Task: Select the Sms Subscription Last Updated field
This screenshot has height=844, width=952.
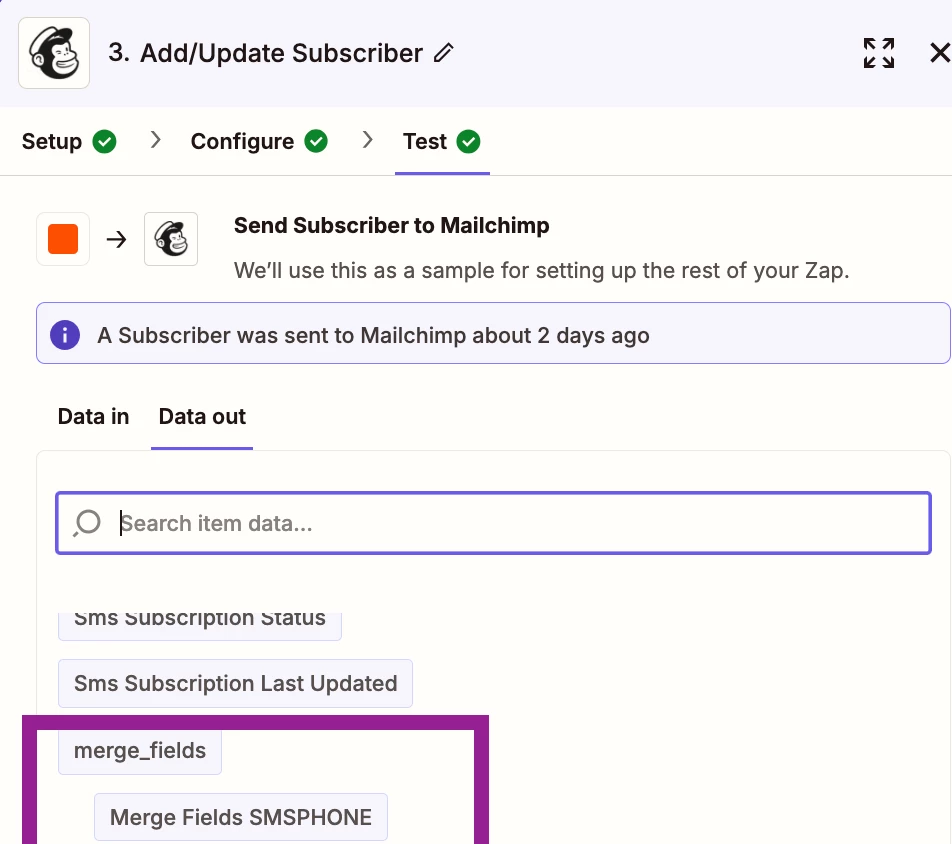Action: (236, 684)
